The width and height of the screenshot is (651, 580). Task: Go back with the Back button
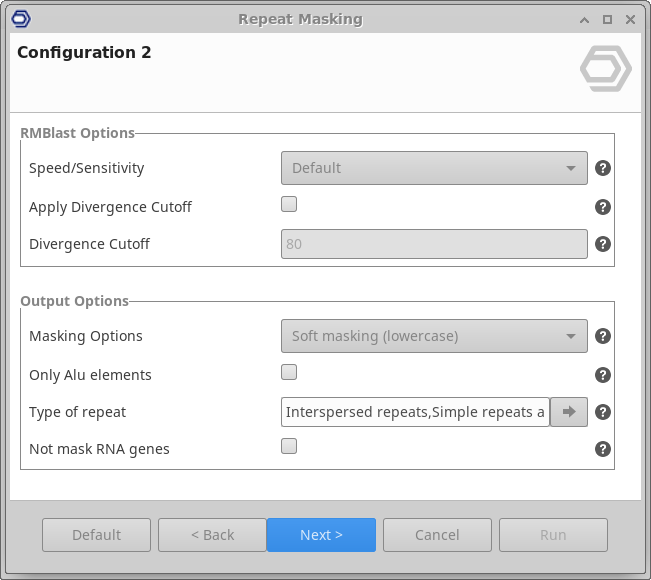[x=212, y=535]
